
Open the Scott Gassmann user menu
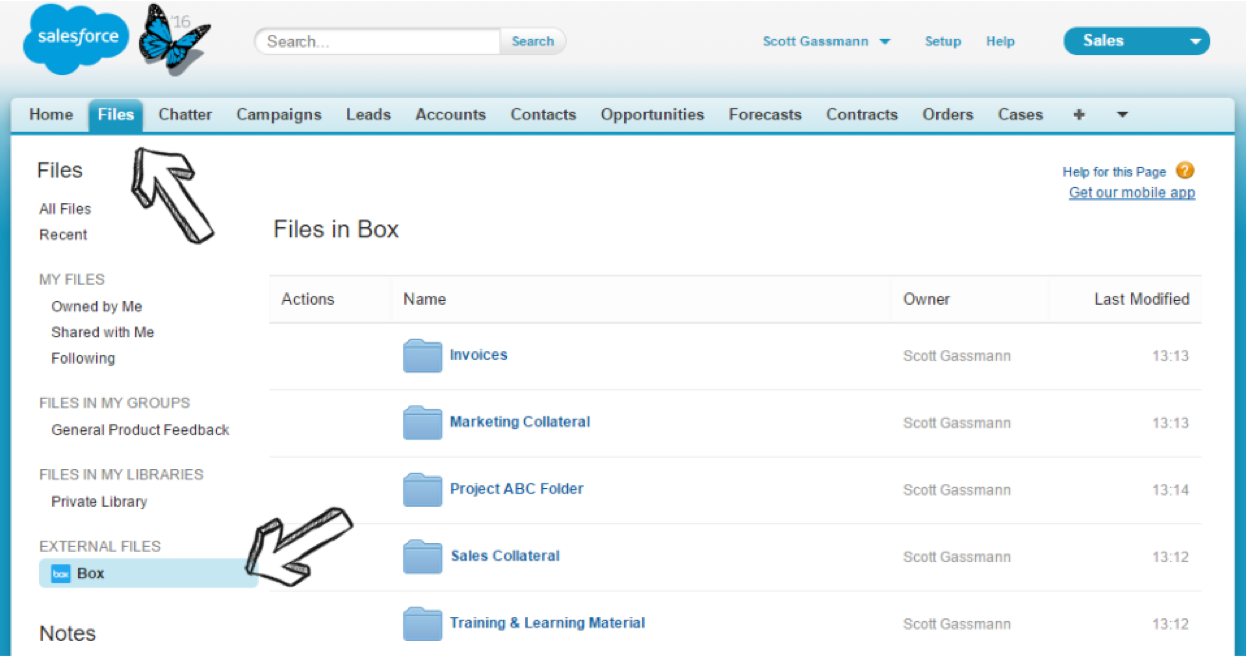click(x=826, y=41)
